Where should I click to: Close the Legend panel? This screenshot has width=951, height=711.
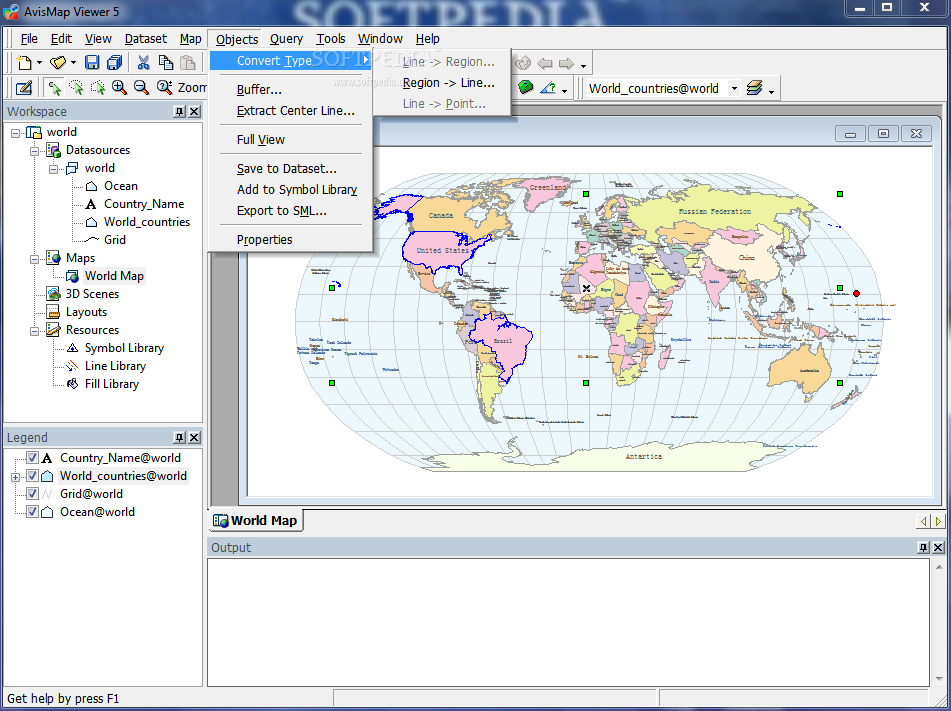[194, 437]
